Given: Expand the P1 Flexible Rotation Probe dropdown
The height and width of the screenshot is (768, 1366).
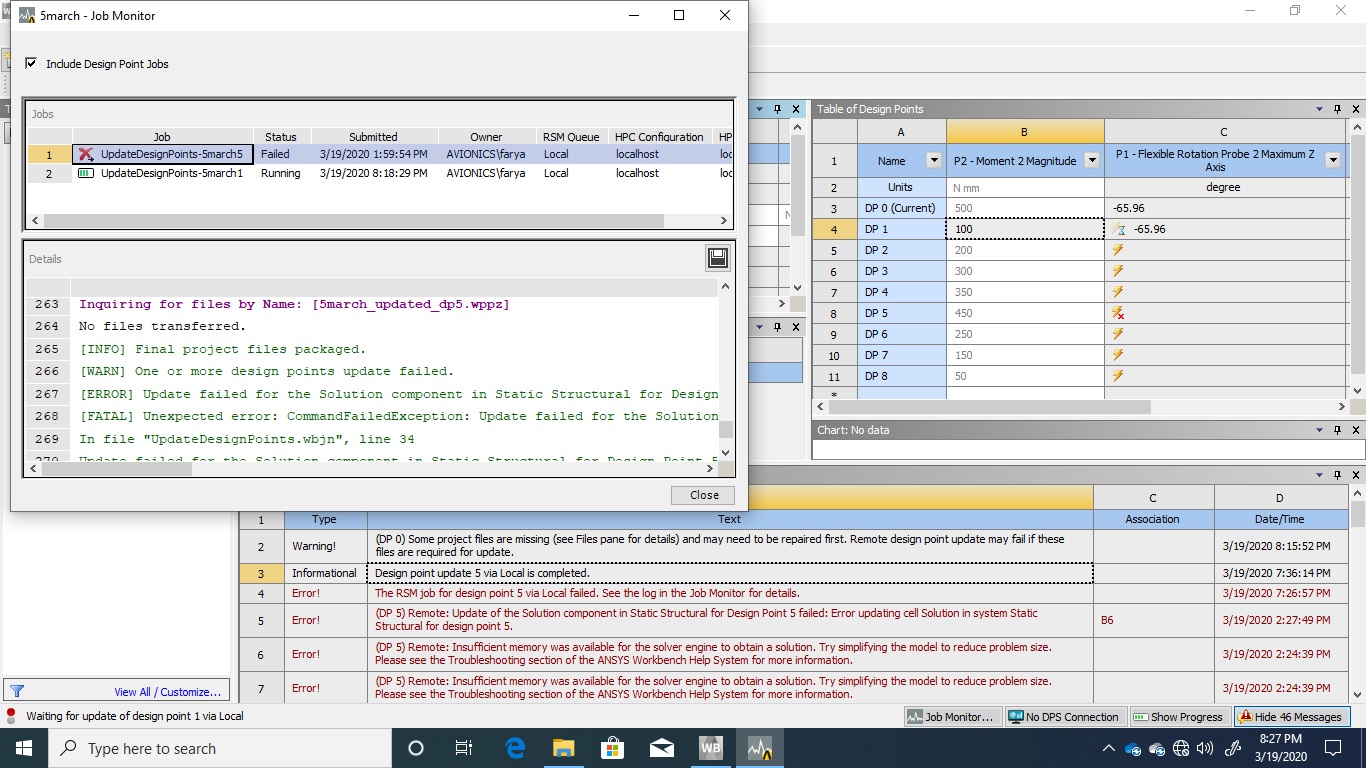Looking at the screenshot, I should pos(1332,160).
